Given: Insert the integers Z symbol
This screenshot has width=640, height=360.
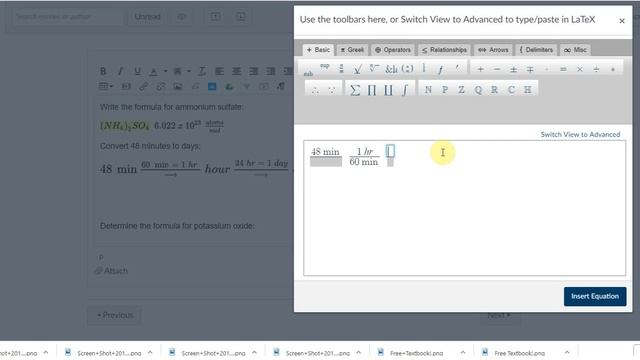Looking at the screenshot, I should 461,89.
